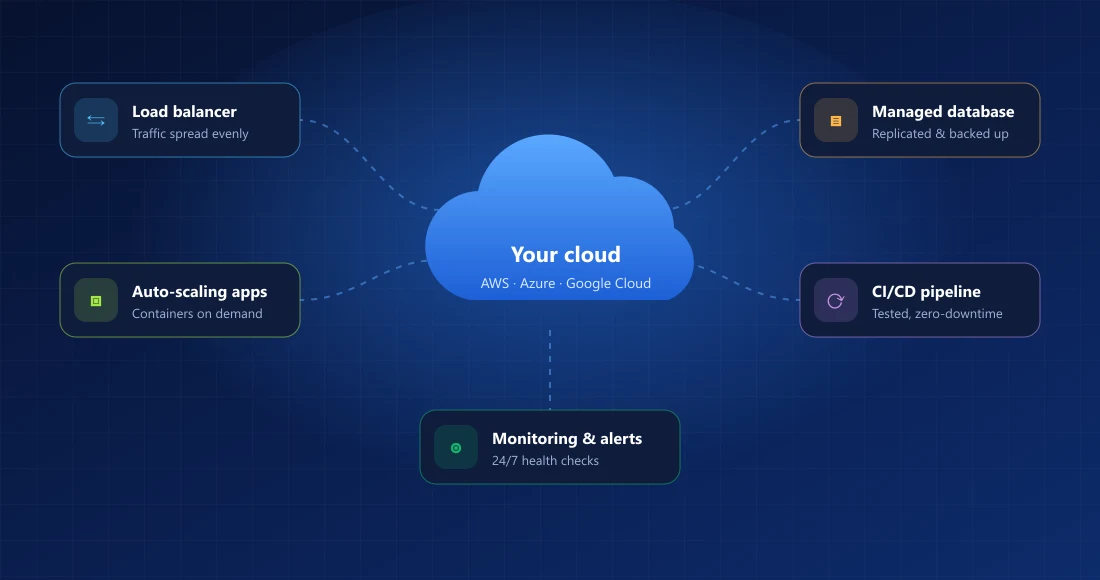The image size is (1100, 580).
Task: Click the Managed database orange icon
Action: [836, 121]
